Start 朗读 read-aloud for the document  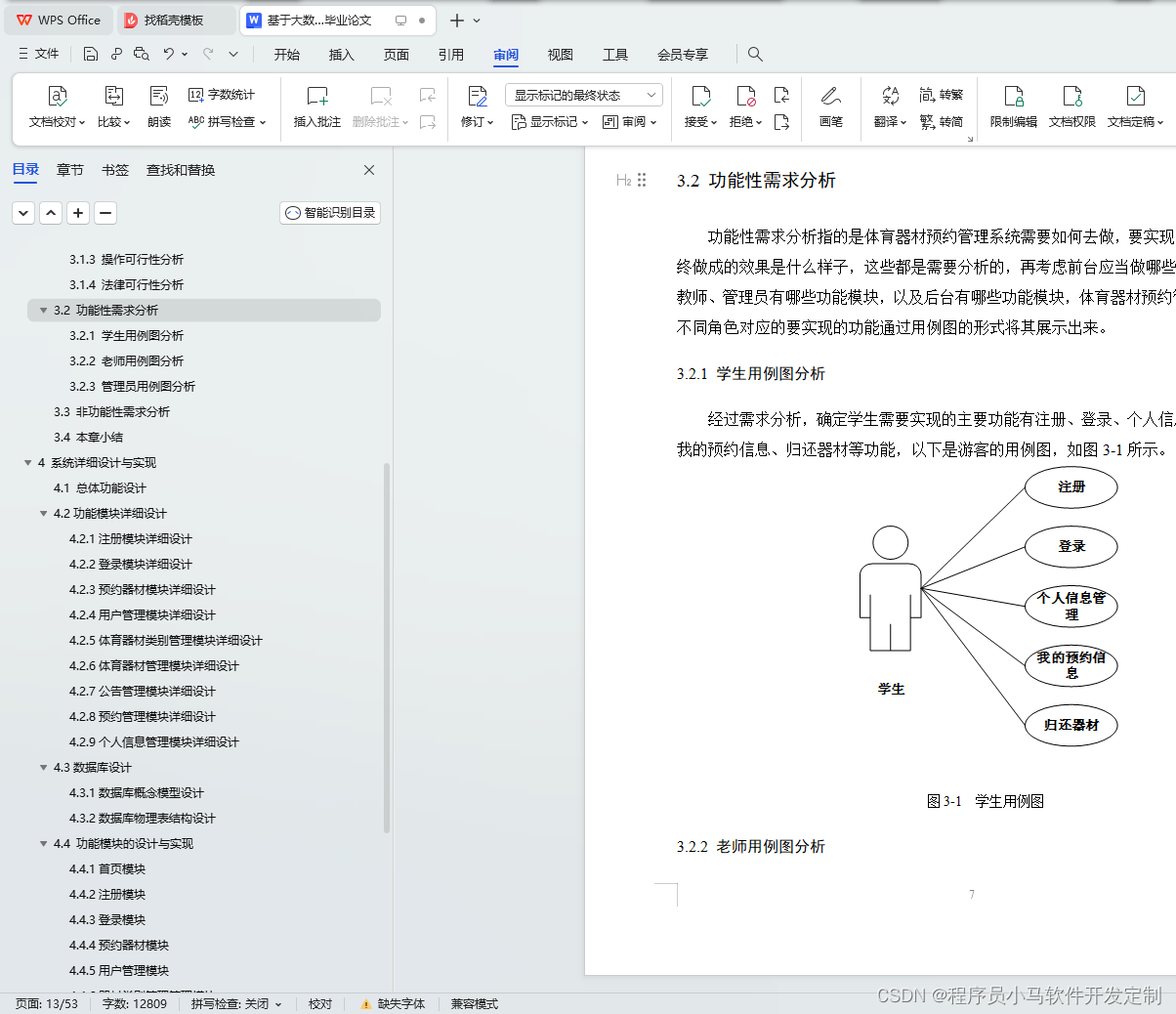tap(159, 107)
